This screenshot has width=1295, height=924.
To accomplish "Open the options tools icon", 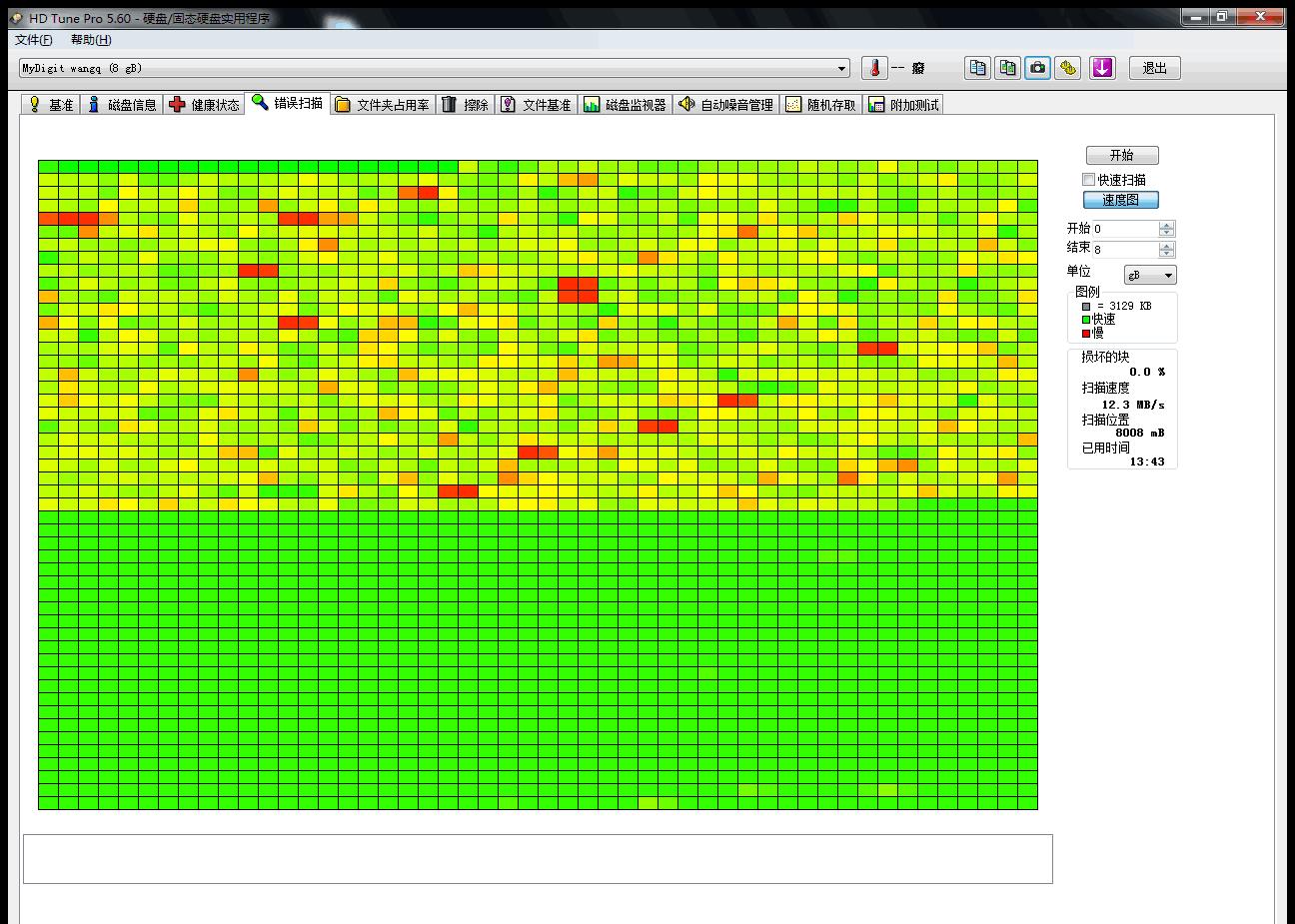I will coord(1068,68).
